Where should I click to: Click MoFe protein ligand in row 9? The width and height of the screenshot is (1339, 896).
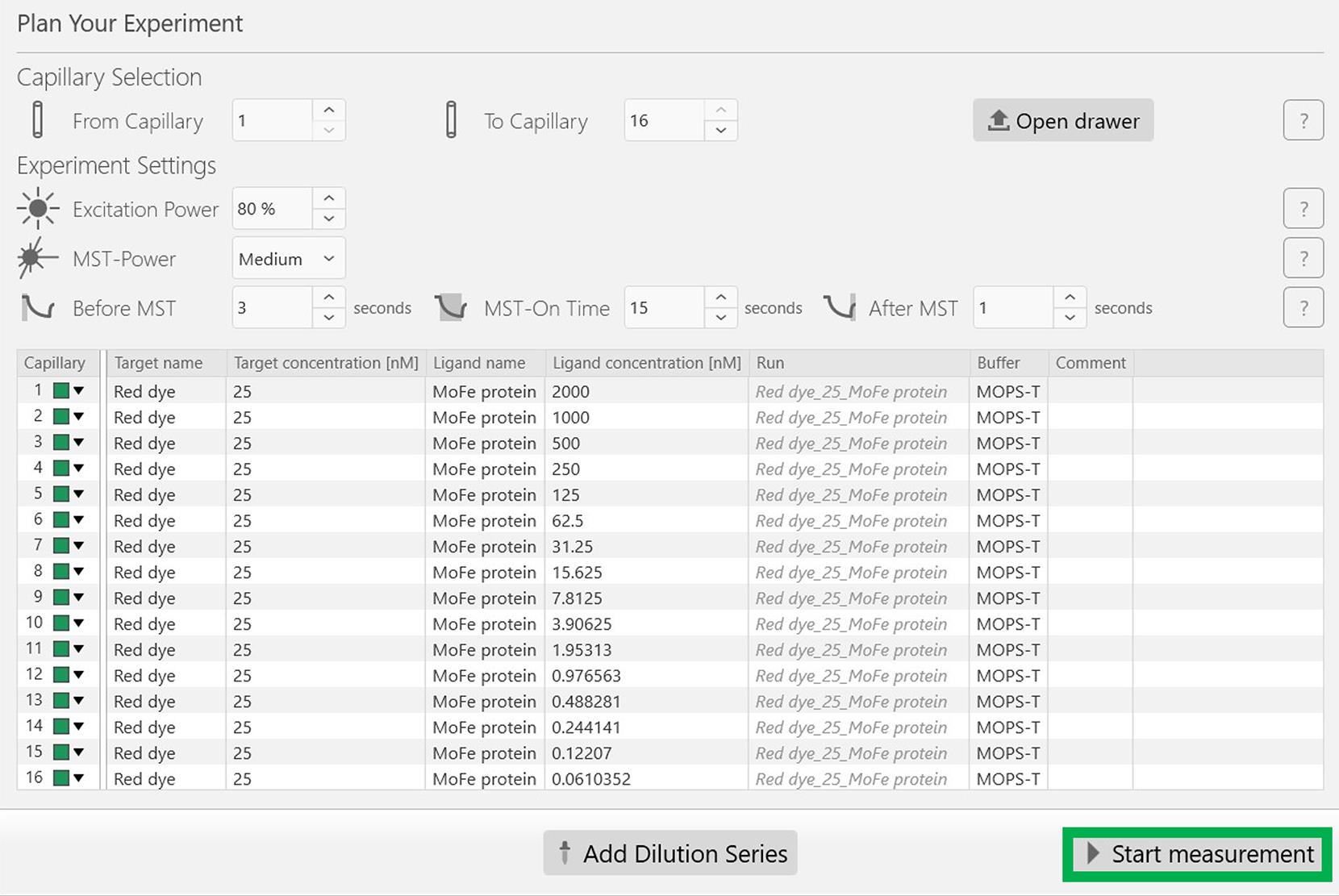point(486,598)
